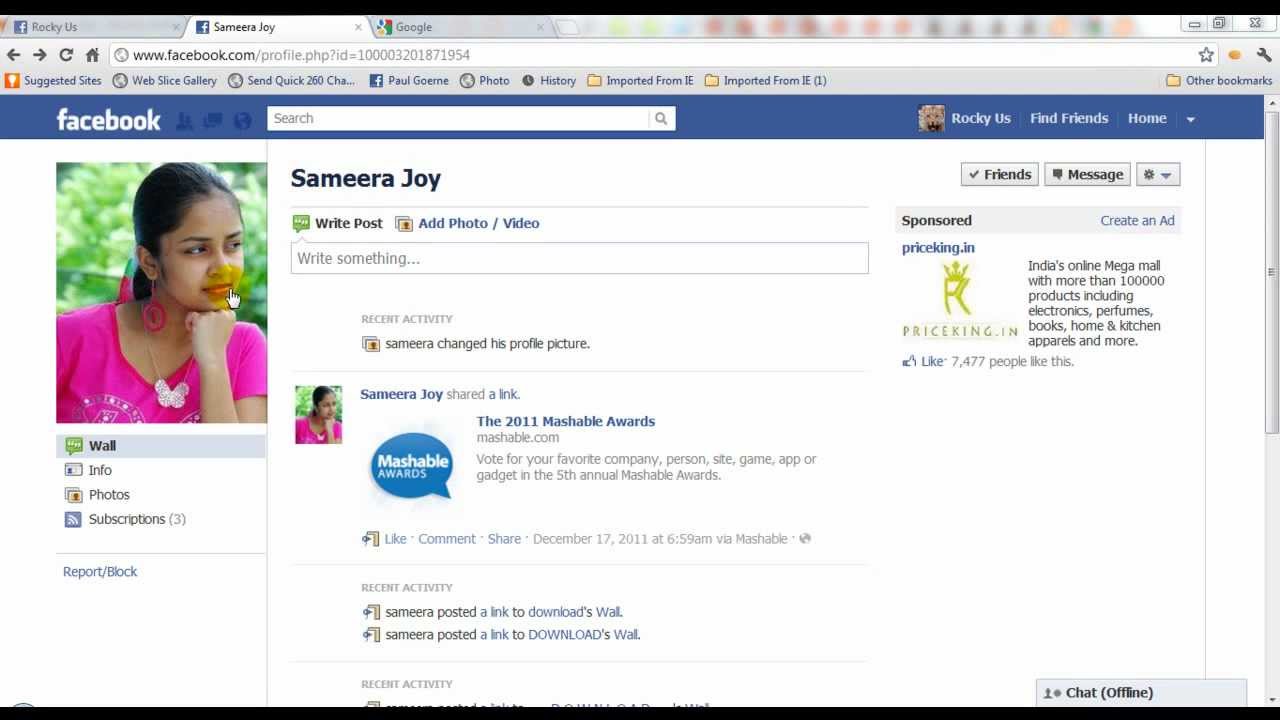Click the Priceking.in ad logo image
Image resolution: width=1280 pixels, height=720 pixels.
pyautogui.click(x=960, y=300)
